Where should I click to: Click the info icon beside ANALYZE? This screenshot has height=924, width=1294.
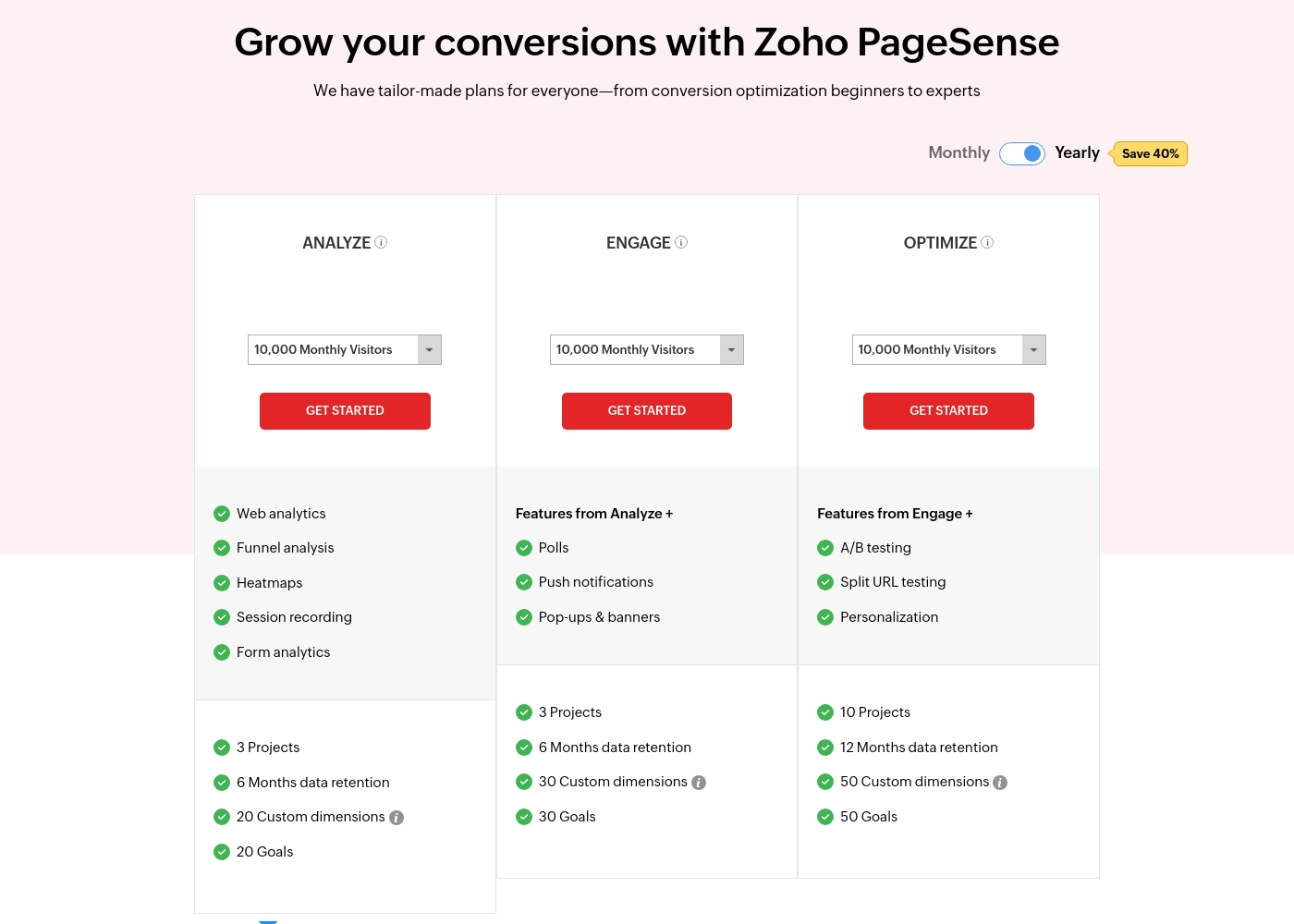click(381, 242)
